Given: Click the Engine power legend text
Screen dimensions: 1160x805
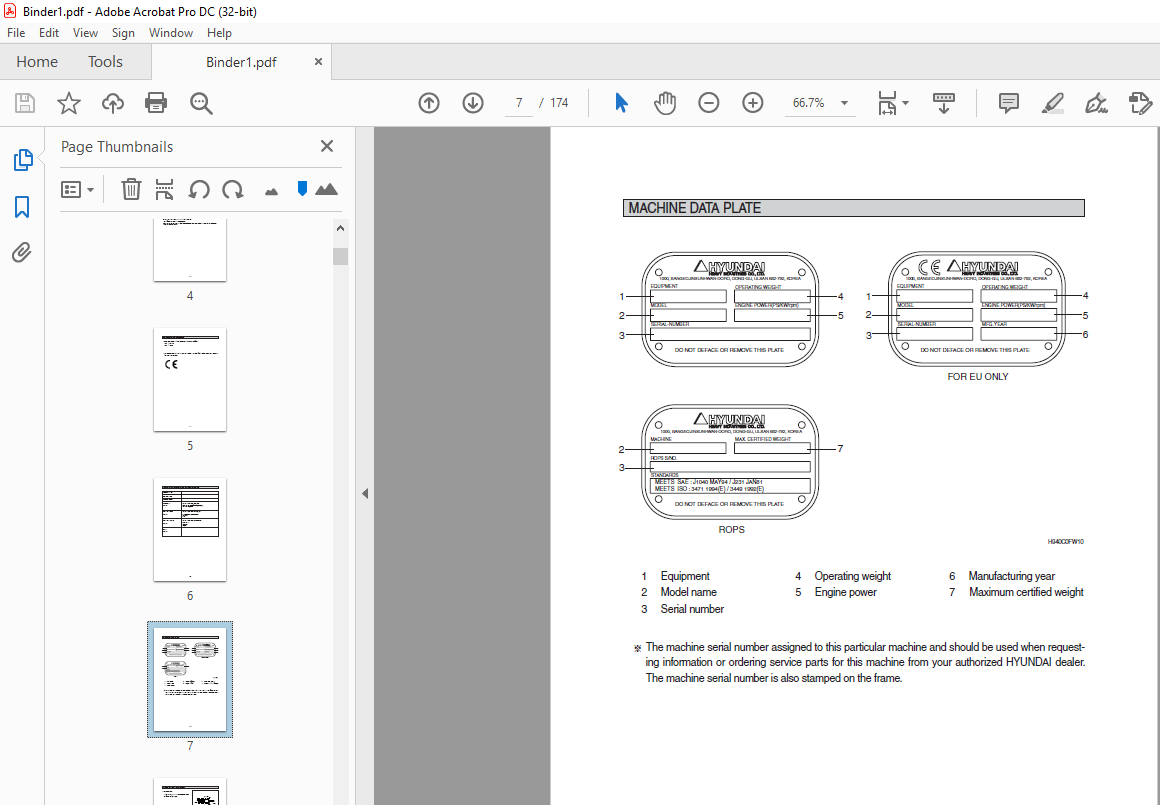Looking at the screenshot, I should 846,592.
